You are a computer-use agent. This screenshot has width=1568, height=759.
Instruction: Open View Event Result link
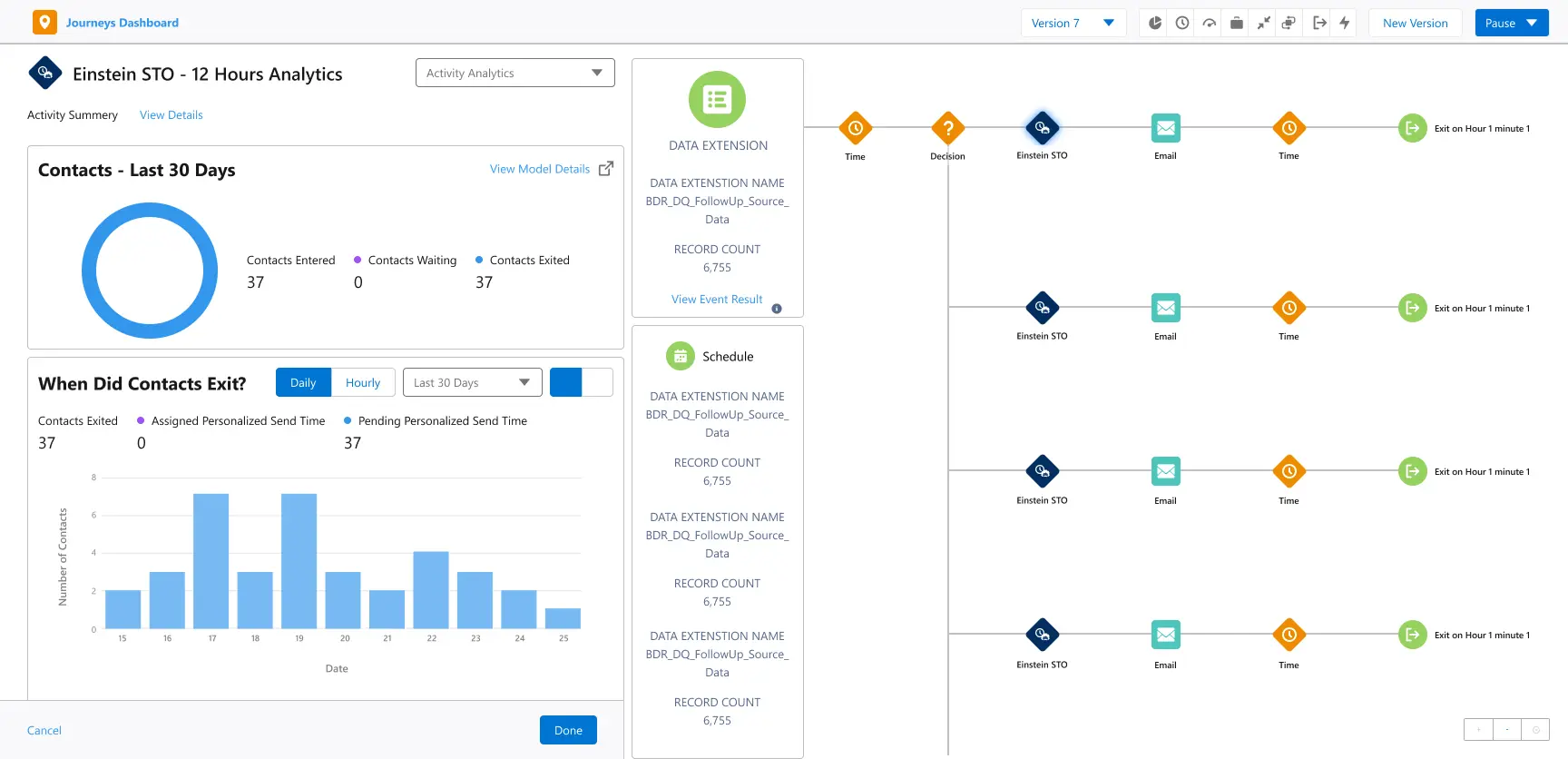717,299
